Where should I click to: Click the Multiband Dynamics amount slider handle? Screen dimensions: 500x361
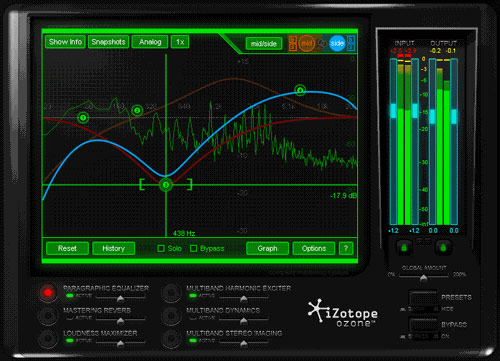point(244,321)
